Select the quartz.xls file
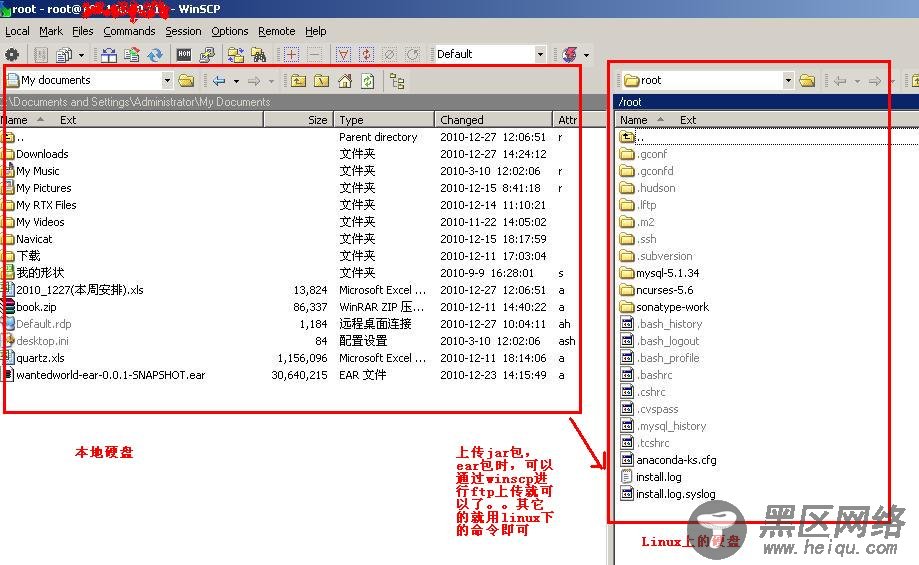 tap(40, 358)
